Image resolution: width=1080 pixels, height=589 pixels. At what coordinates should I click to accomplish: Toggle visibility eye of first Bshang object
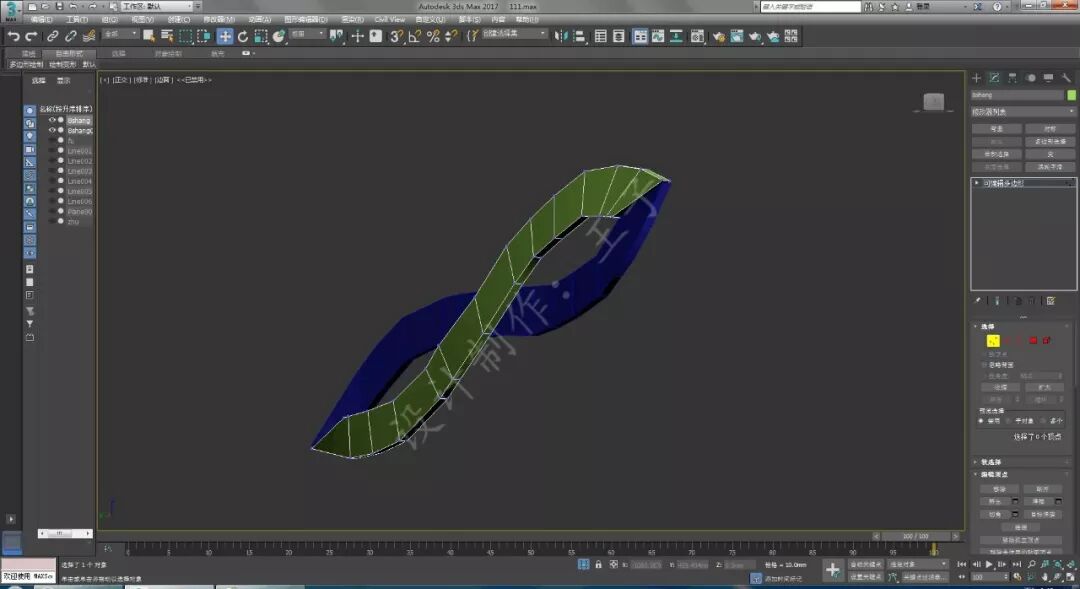pyautogui.click(x=52, y=120)
